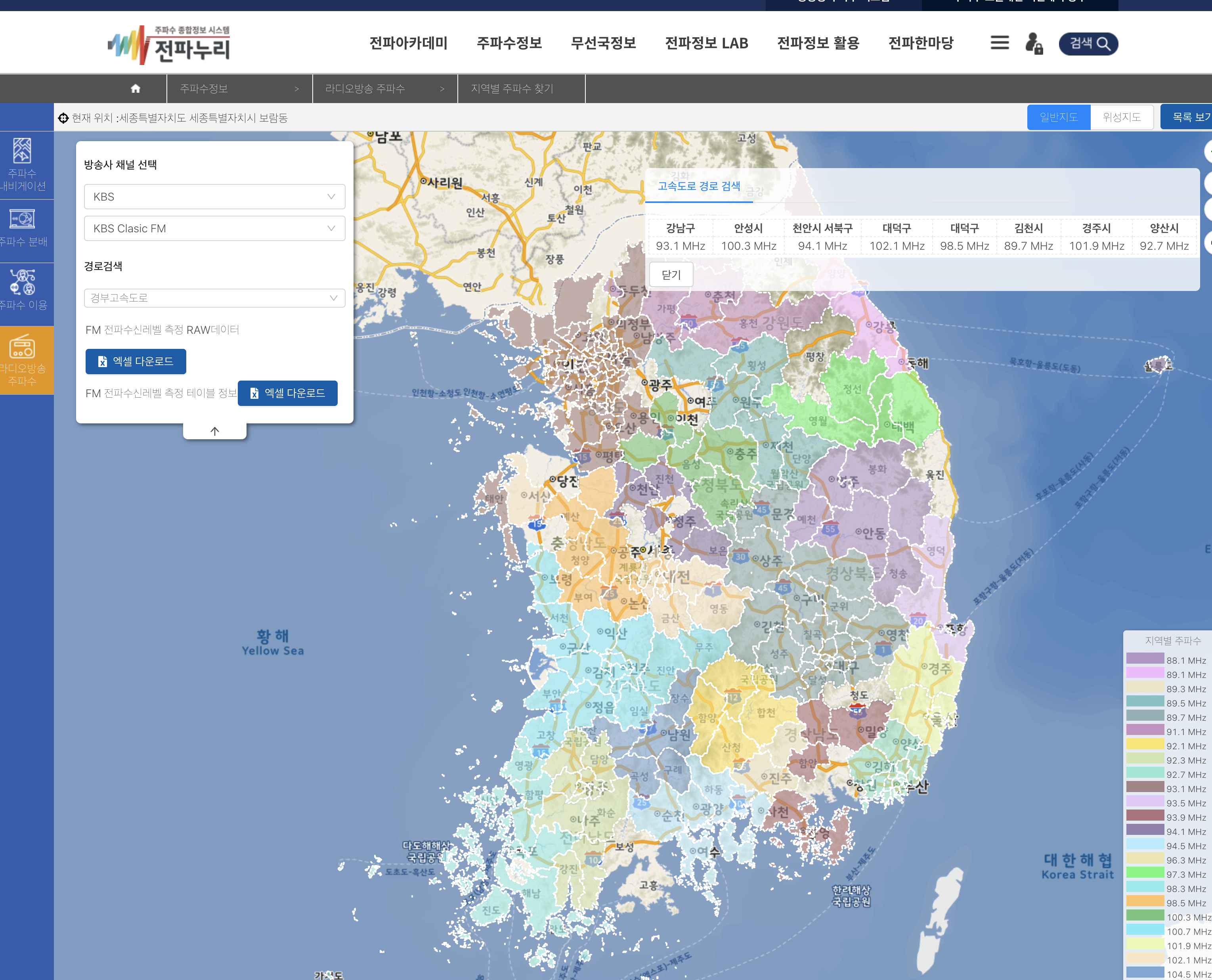Click 남원 city label on map
Viewport: 1212px width, 980px height.
[675, 735]
